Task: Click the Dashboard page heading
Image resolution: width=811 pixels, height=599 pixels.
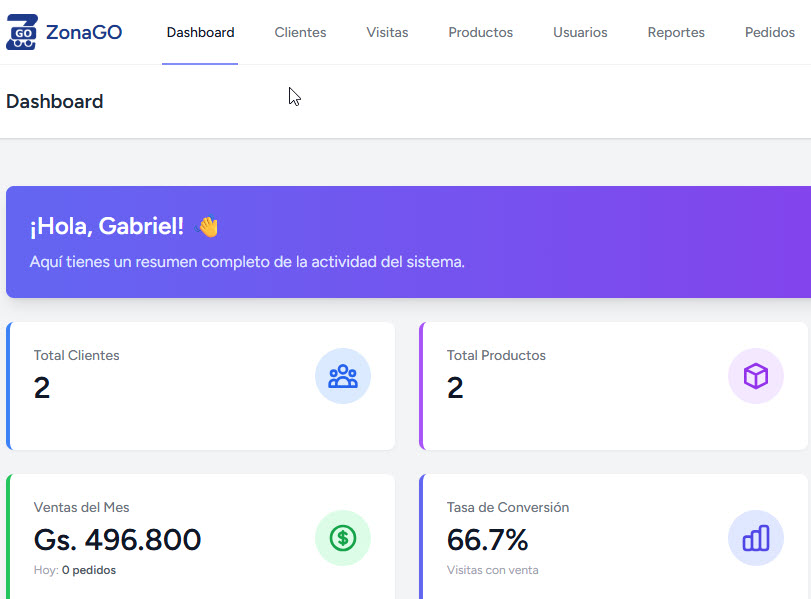Action: [x=54, y=101]
